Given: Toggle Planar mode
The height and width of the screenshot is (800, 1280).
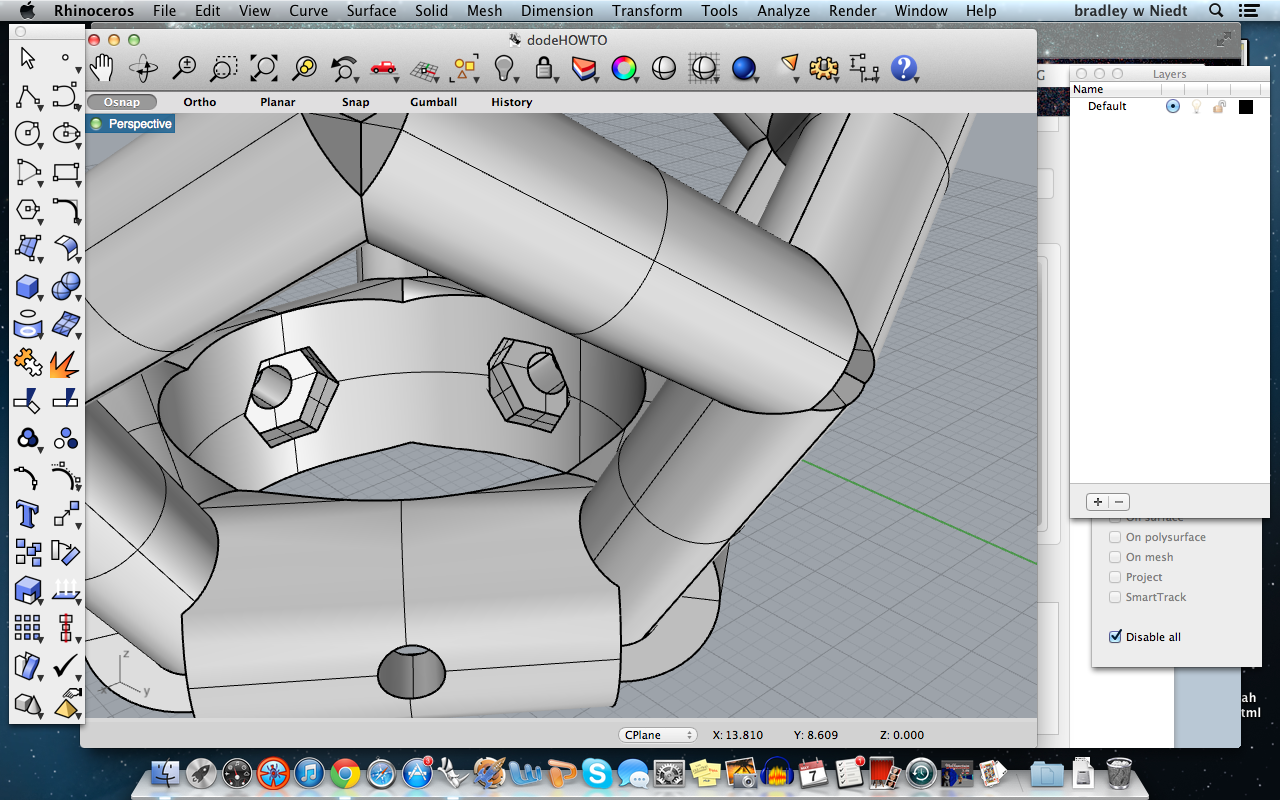Looking at the screenshot, I should (x=278, y=102).
